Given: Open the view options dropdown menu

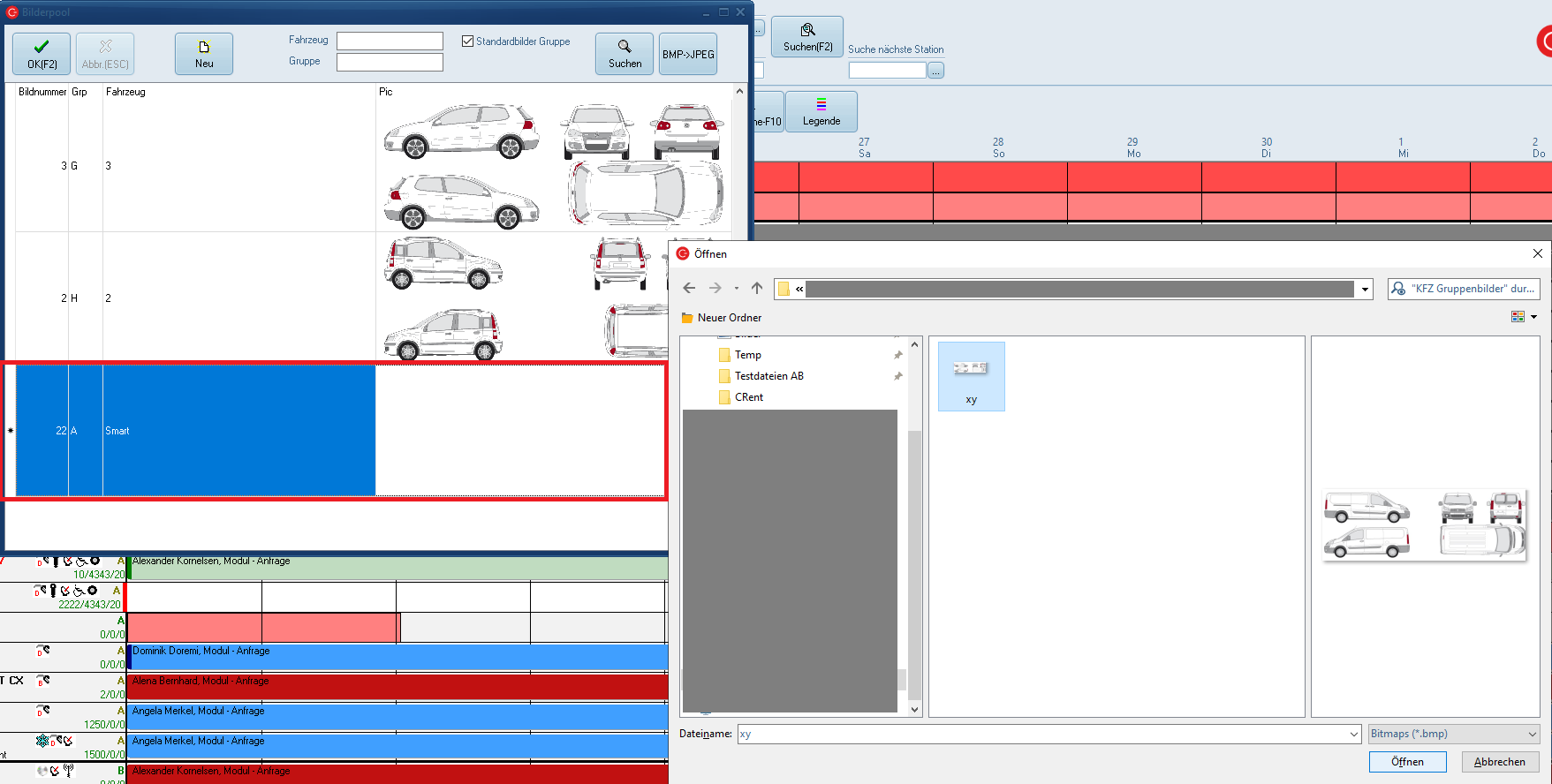Looking at the screenshot, I should click(x=1533, y=317).
